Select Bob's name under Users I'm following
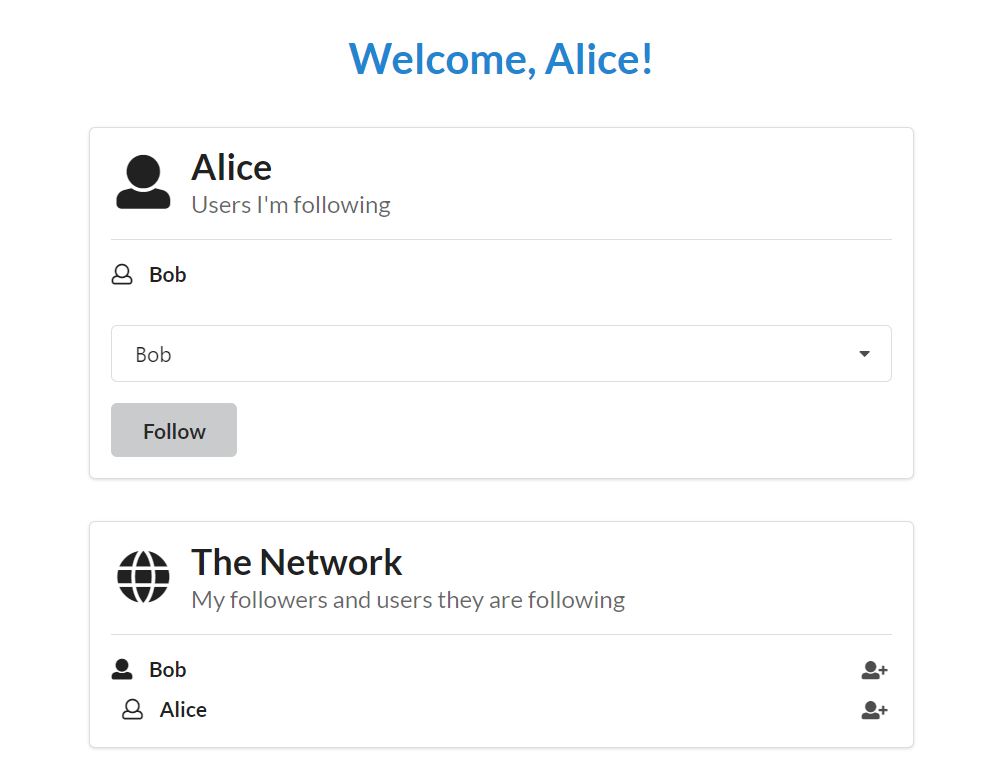 click(x=168, y=275)
